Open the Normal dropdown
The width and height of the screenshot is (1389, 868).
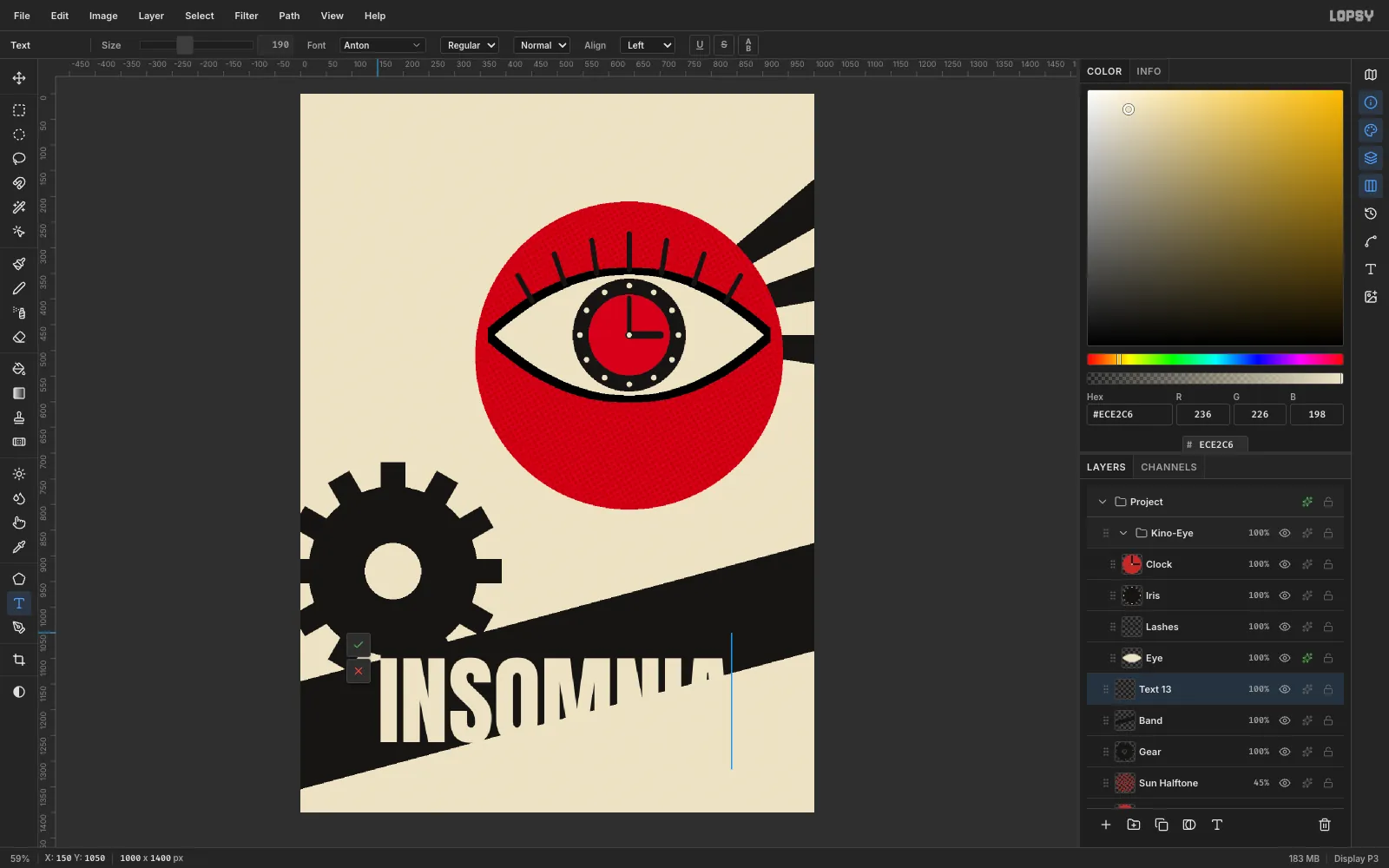pyautogui.click(x=542, y=45)
